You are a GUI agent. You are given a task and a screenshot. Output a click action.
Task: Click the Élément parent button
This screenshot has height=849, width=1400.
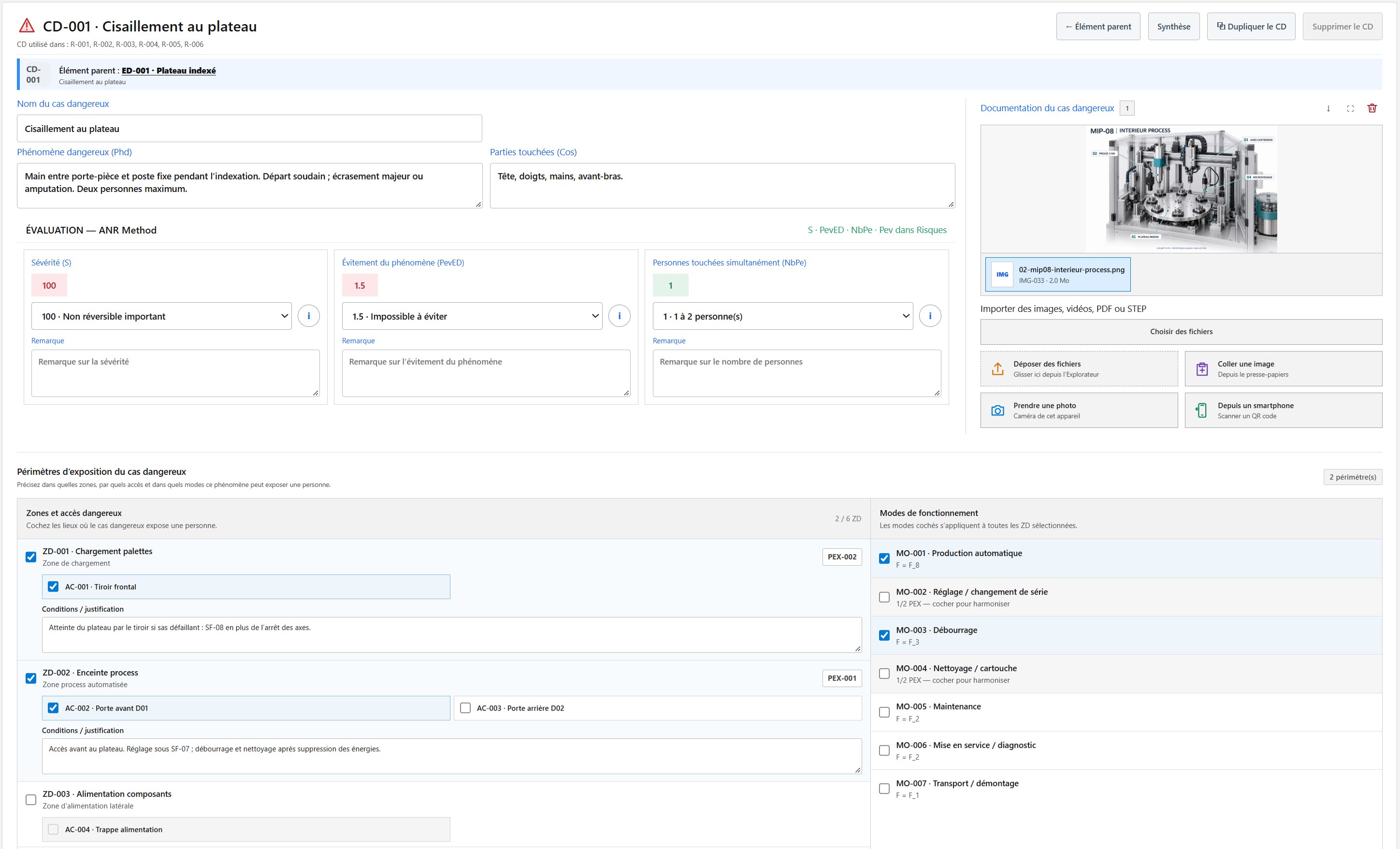[1098, 26]
